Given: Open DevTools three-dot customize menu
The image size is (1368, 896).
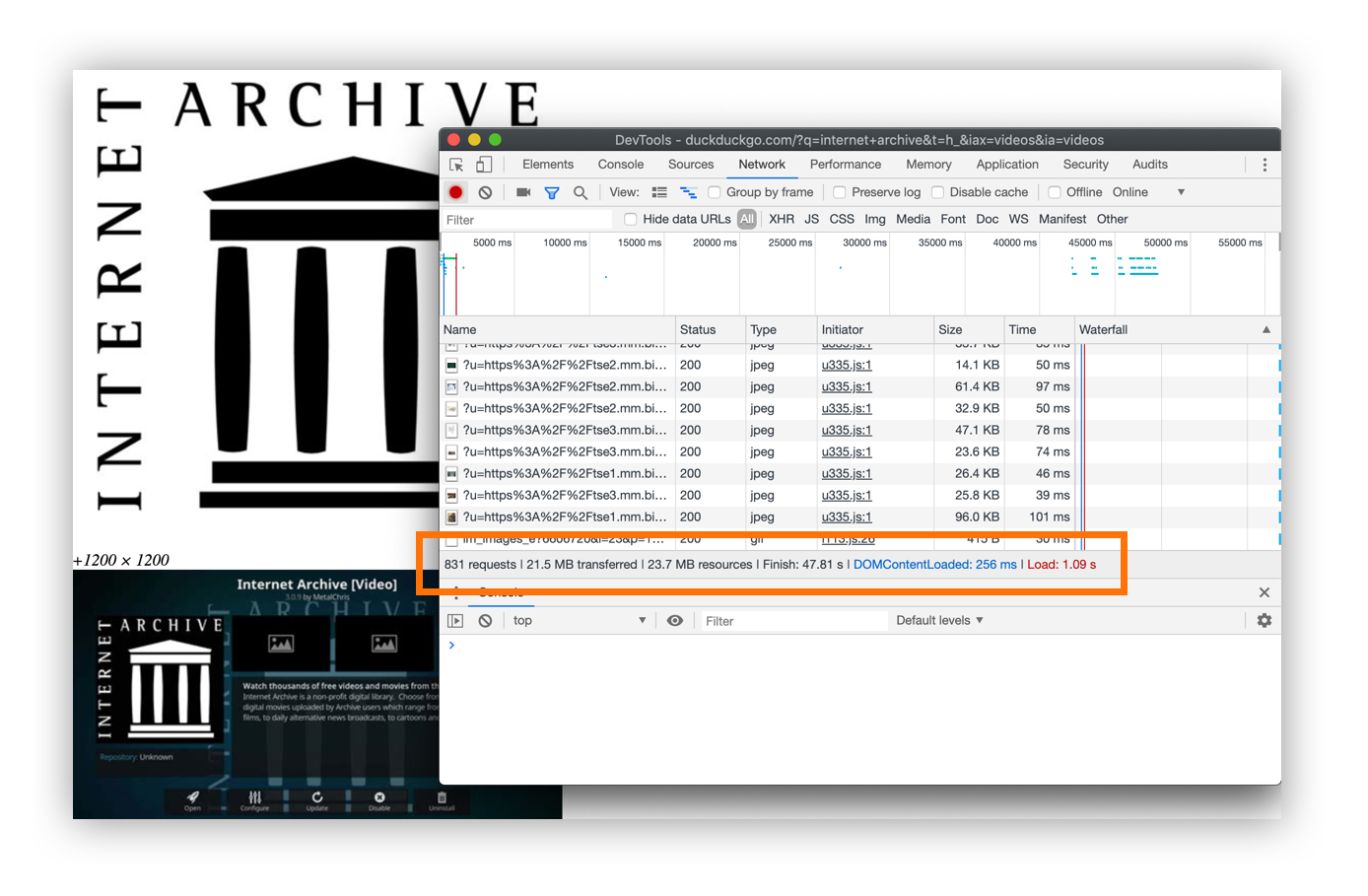Looking at the screenshot, I should pos(1265,165).
